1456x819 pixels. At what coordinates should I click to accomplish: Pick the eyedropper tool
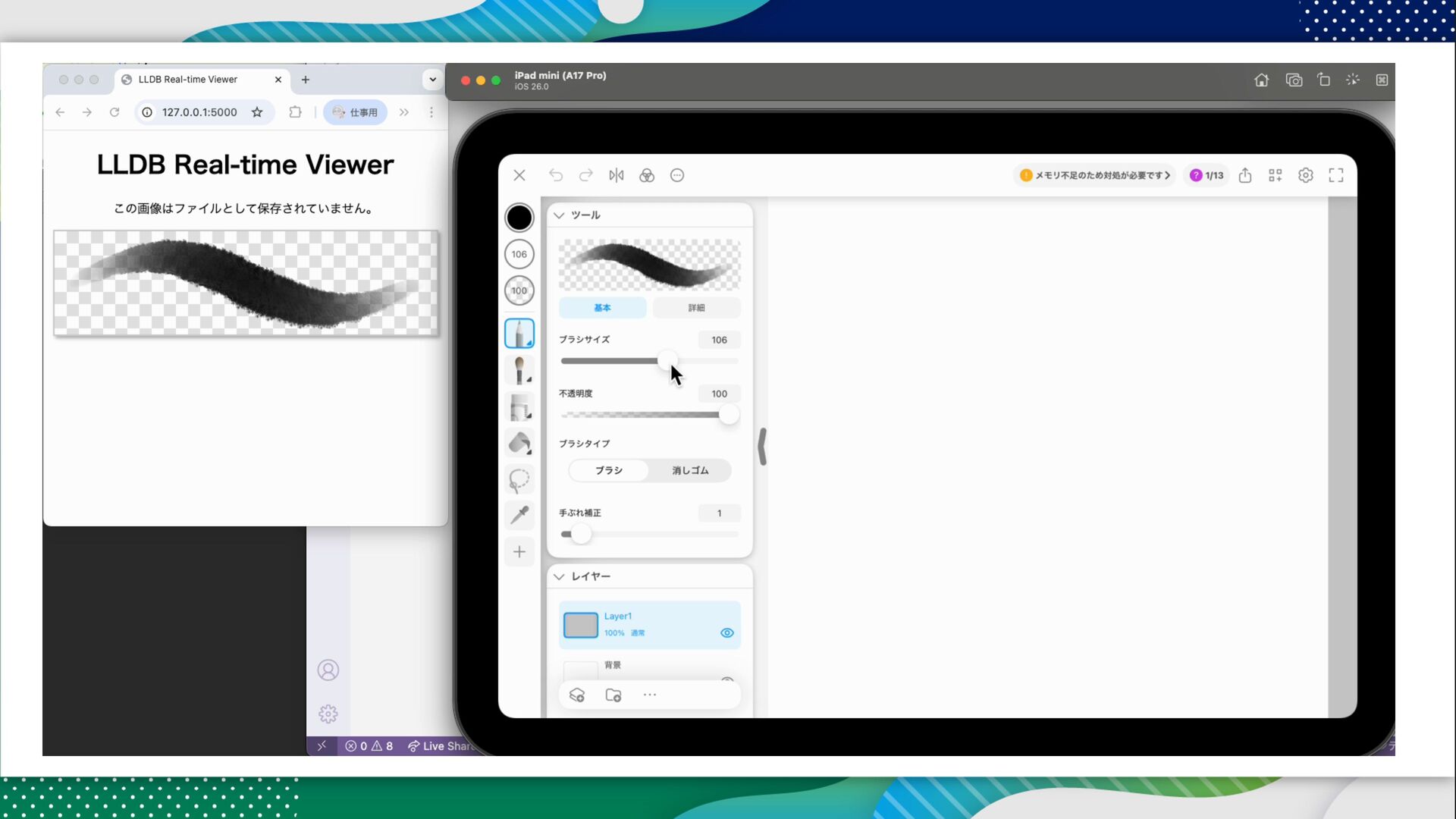point(519,516)
